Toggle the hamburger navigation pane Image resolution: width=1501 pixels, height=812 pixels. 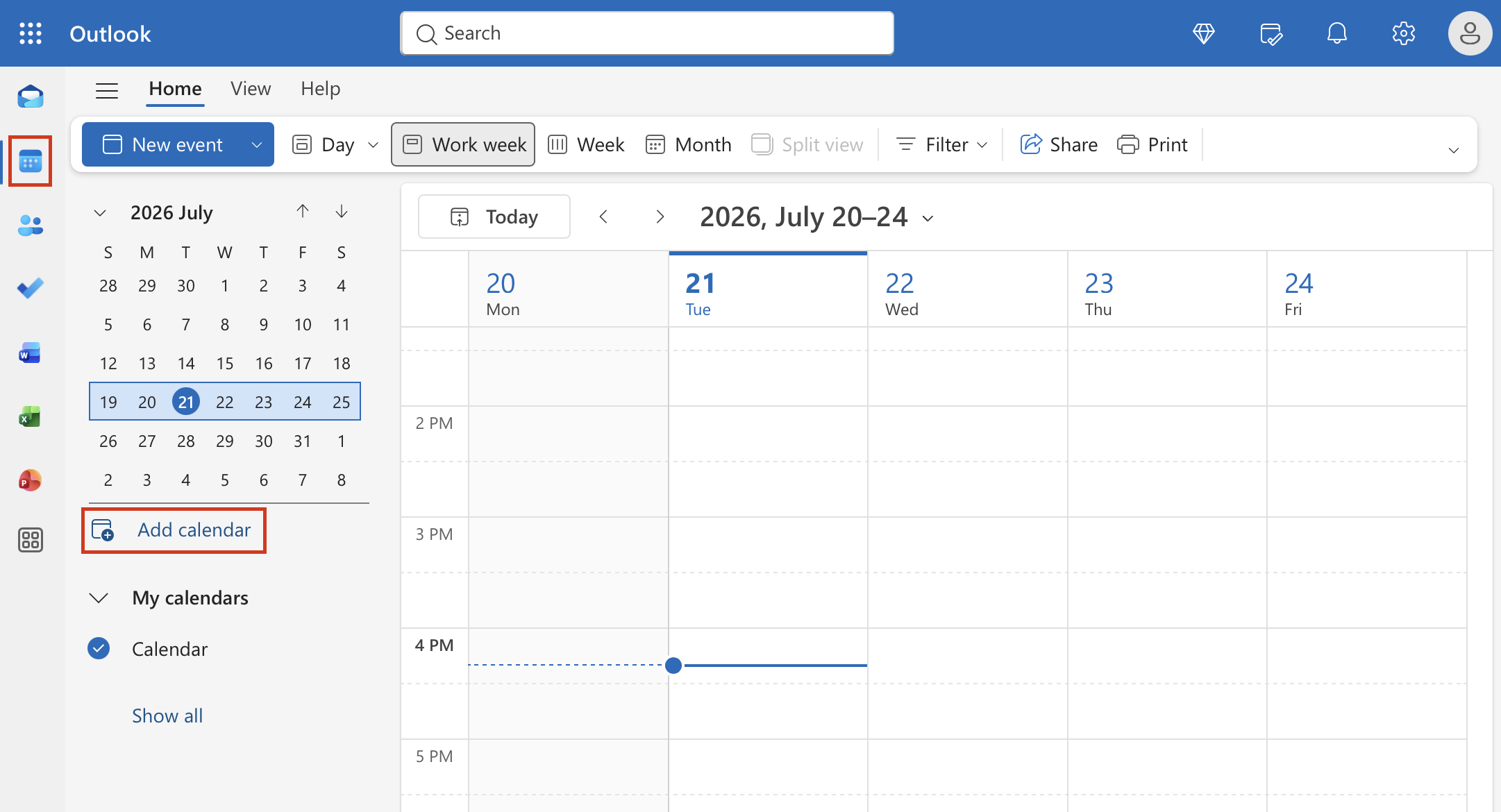(x=107, y=90)
